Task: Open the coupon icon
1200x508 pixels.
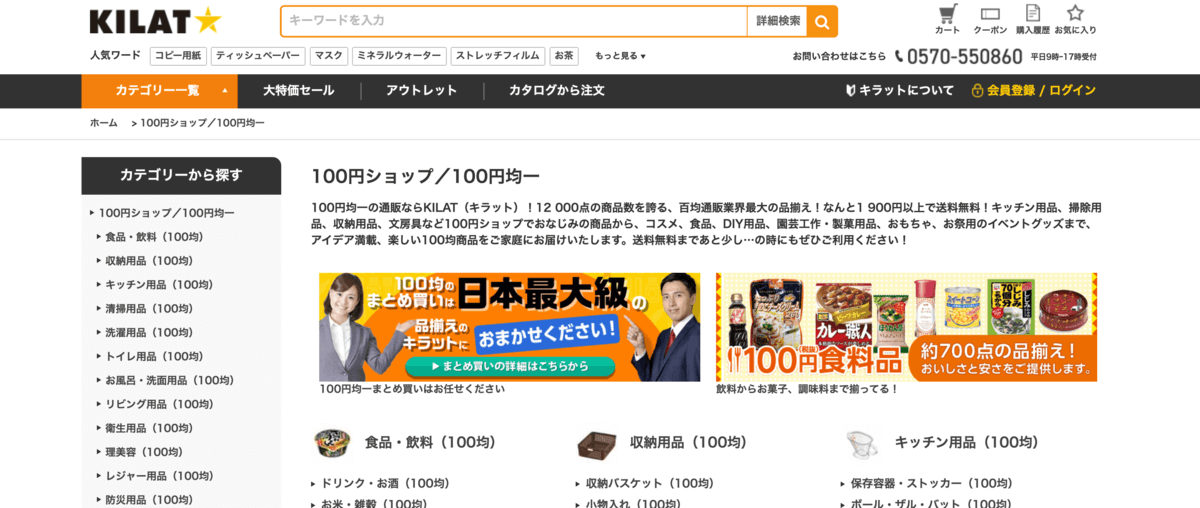Action: [990, 14]
